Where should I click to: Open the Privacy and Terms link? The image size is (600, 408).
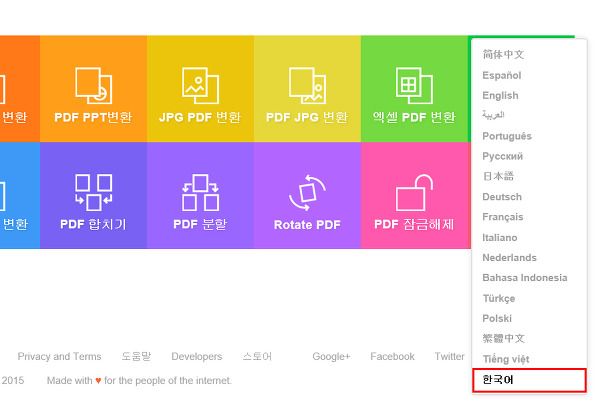[59, 357]
